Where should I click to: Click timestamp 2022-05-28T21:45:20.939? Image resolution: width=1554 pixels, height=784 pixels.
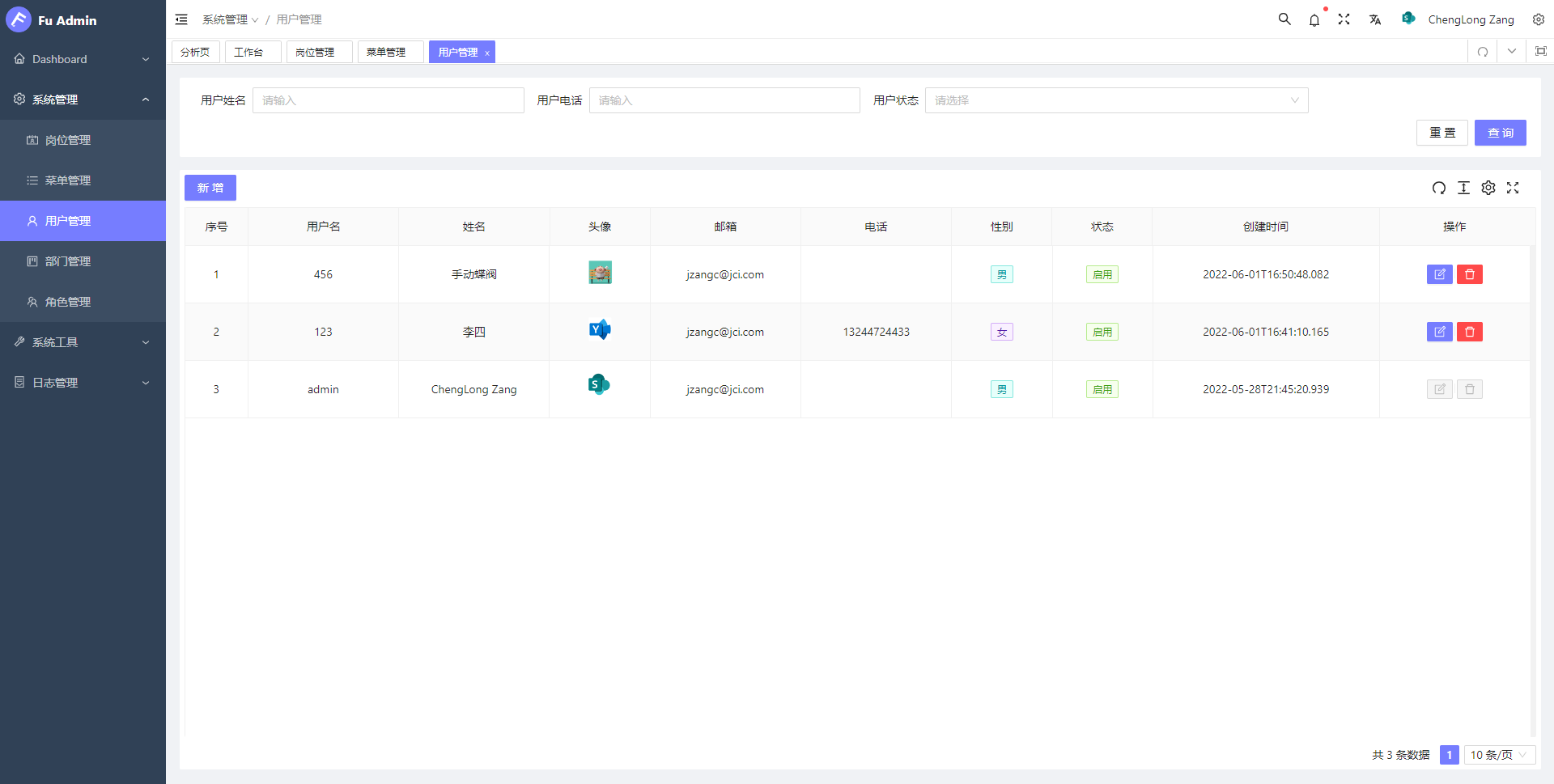tap(1266, 389)
